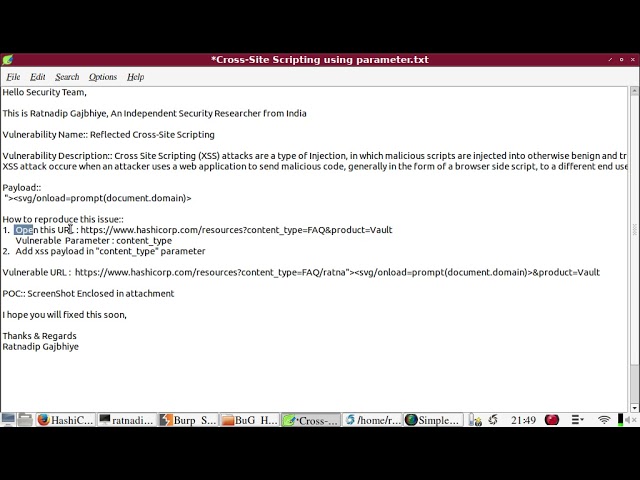Click the scrollbar down arrow
Image resolution: width=640 pixels, height=480 pixels.
634,408
